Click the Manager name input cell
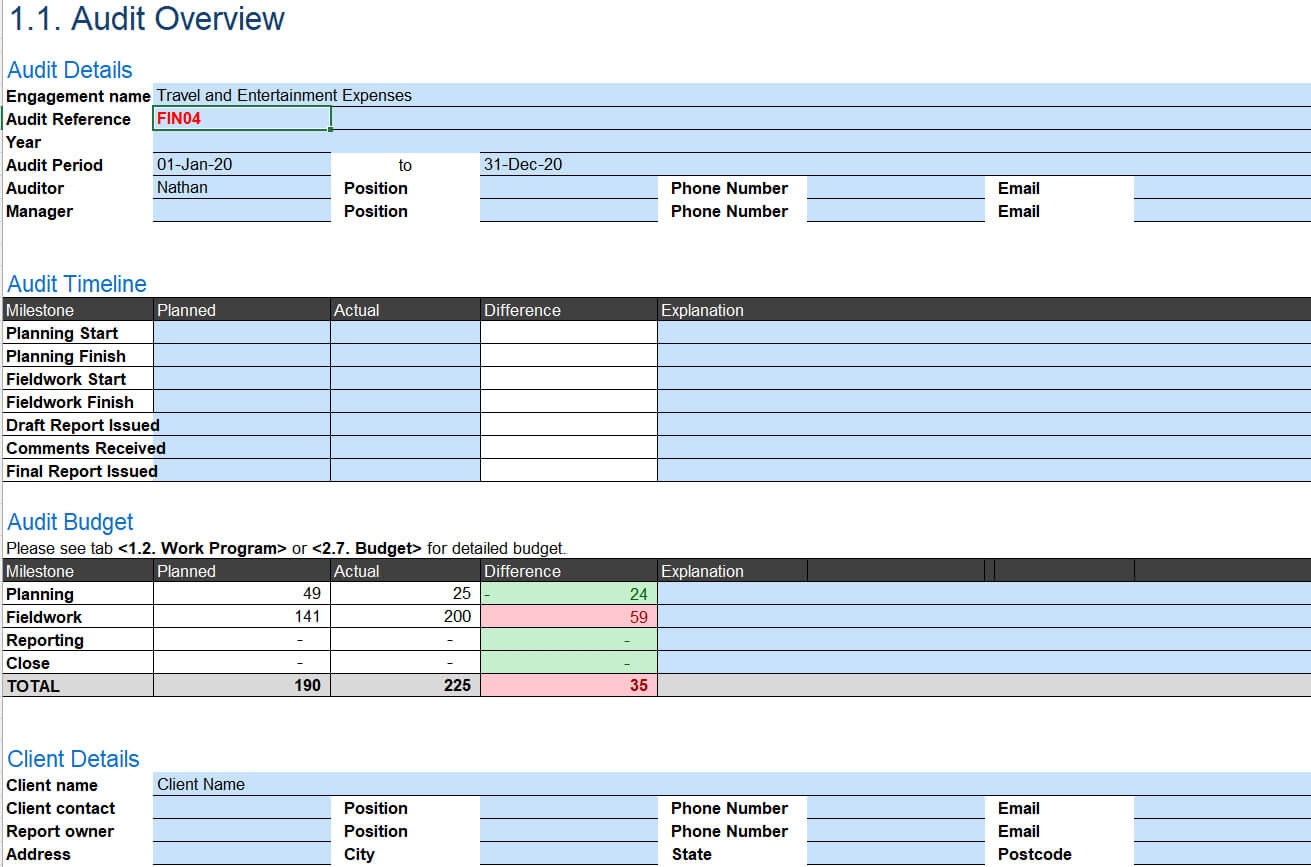This screenshot has width=1311, height=867. [242, 211]
